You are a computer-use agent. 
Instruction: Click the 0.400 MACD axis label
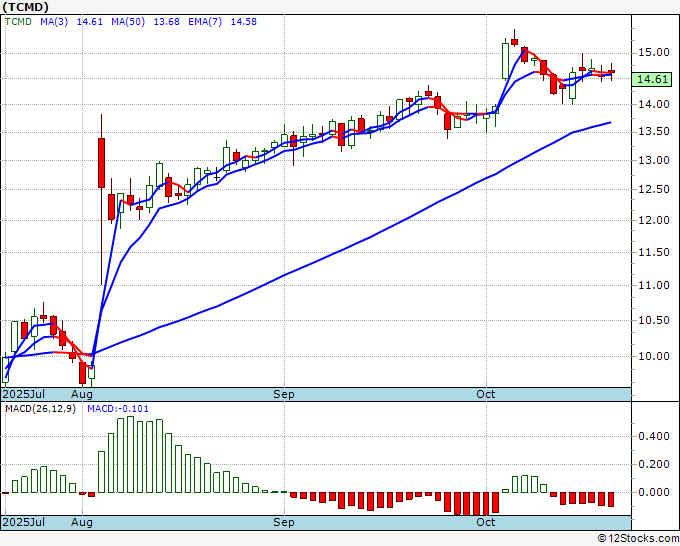coord(654,436)
